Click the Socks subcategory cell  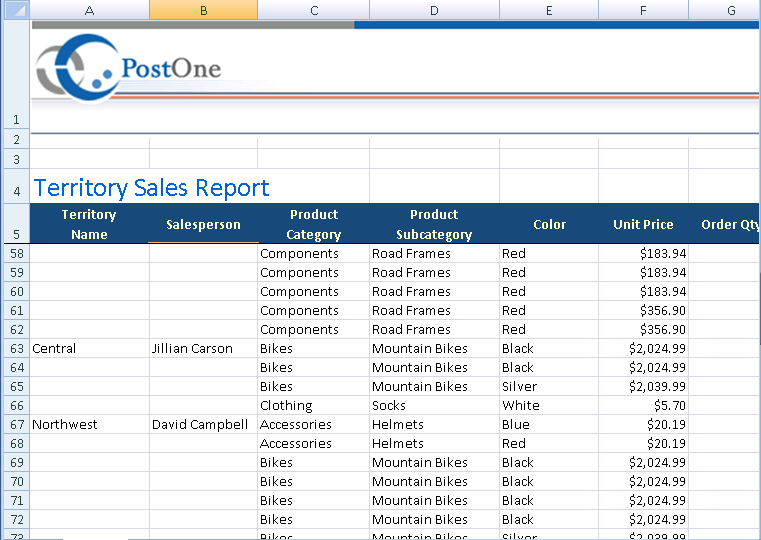[434, 406]
